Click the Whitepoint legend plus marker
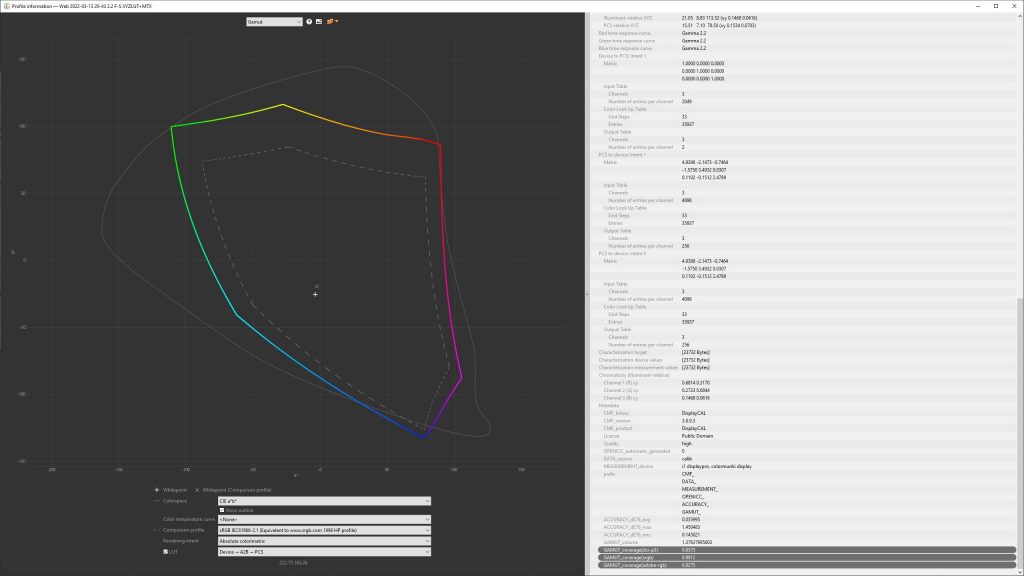This screenshot has width=1024, height=576. [x=157, y=490]
